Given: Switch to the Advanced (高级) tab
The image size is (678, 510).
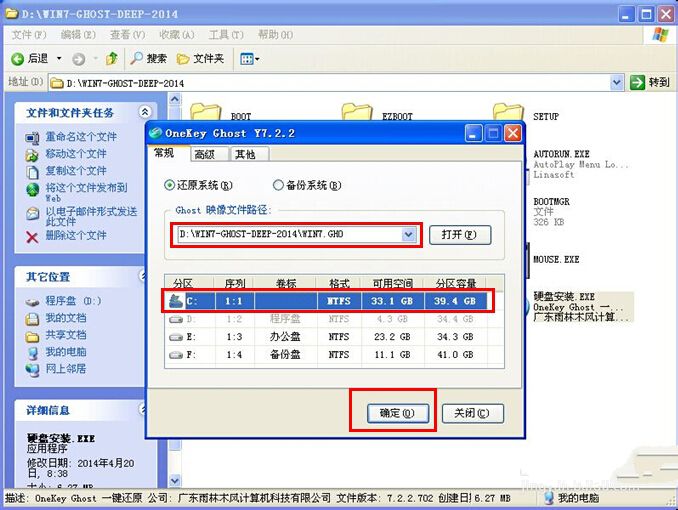Looking at the screenshot, I should click(205, 154).
